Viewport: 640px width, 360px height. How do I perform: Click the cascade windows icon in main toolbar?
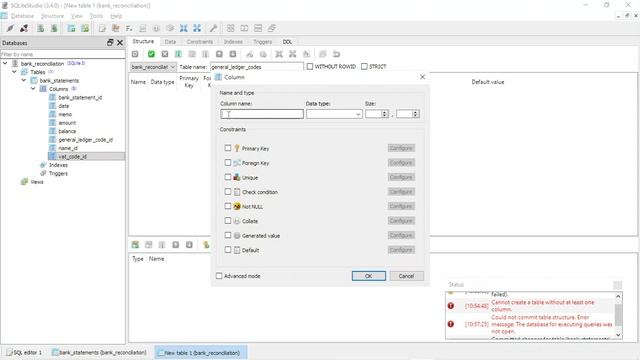(272, 28)
